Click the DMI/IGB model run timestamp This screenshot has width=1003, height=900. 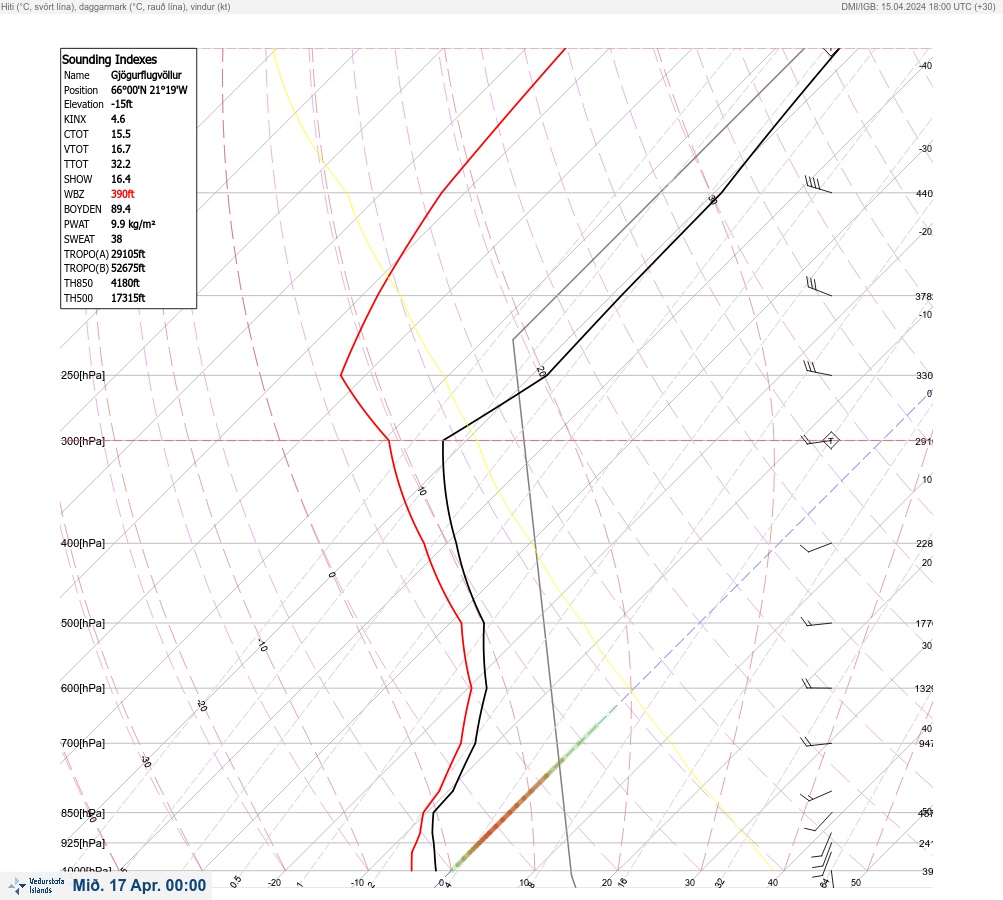[919, 6]
